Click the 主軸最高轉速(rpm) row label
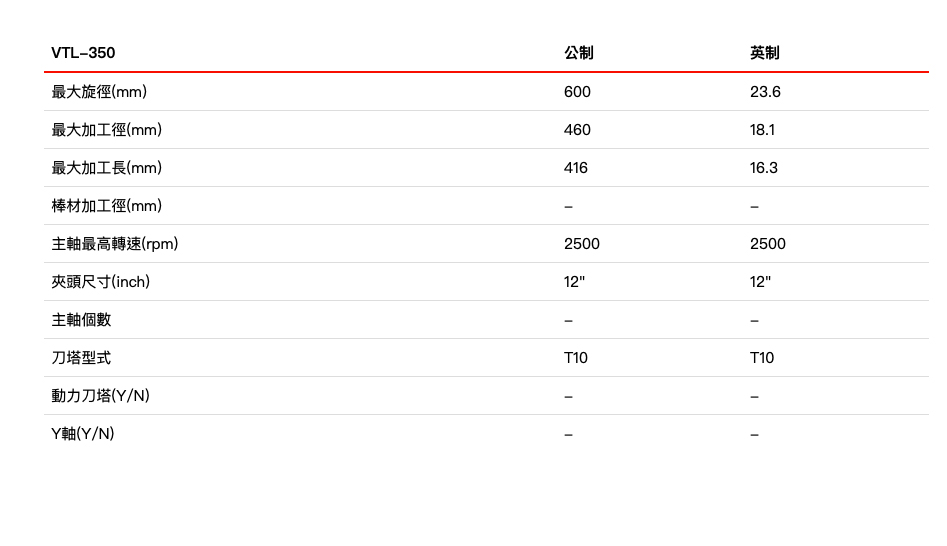 (x=115, y=244)
